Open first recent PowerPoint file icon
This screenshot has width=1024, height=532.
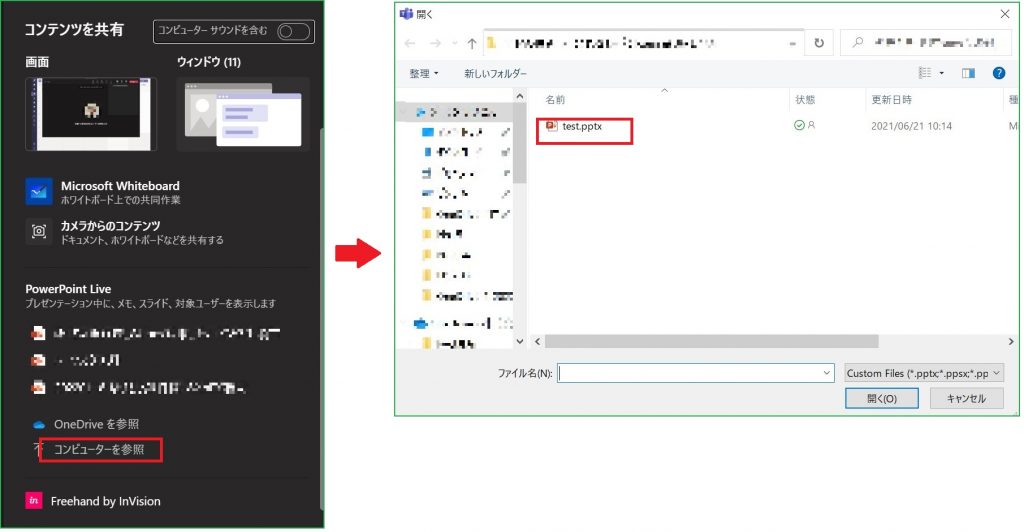[38, 334]
